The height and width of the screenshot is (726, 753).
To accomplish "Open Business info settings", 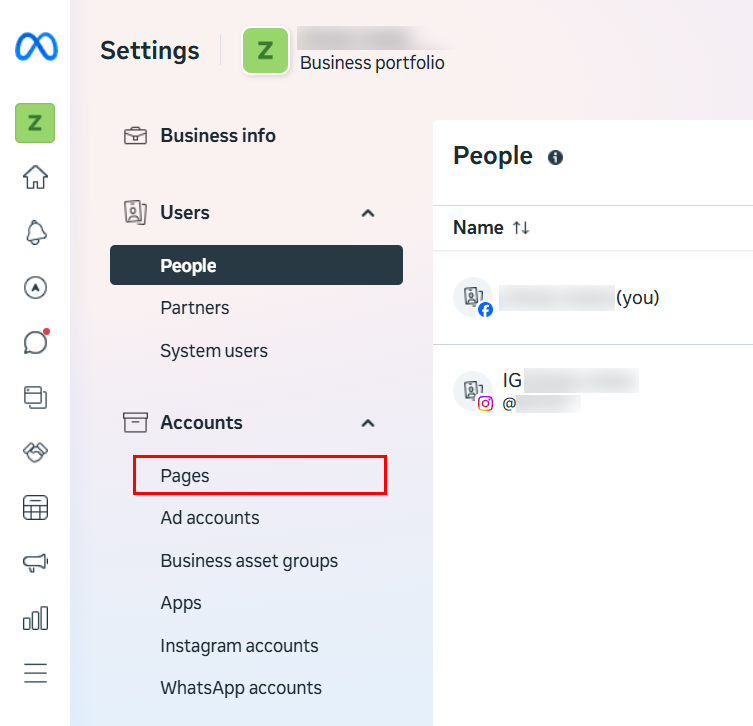I will [x=217, y=135].
